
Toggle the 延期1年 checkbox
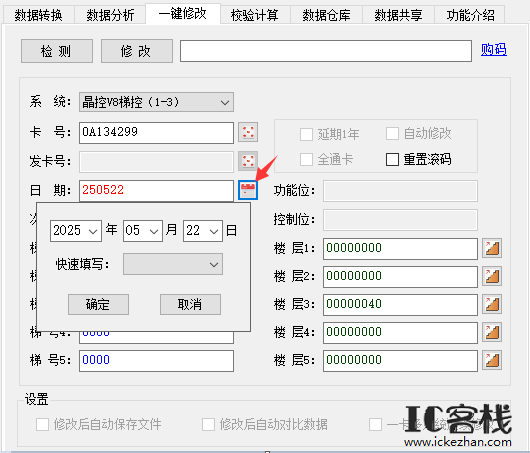pyautogui.click(x=306, y=134)
